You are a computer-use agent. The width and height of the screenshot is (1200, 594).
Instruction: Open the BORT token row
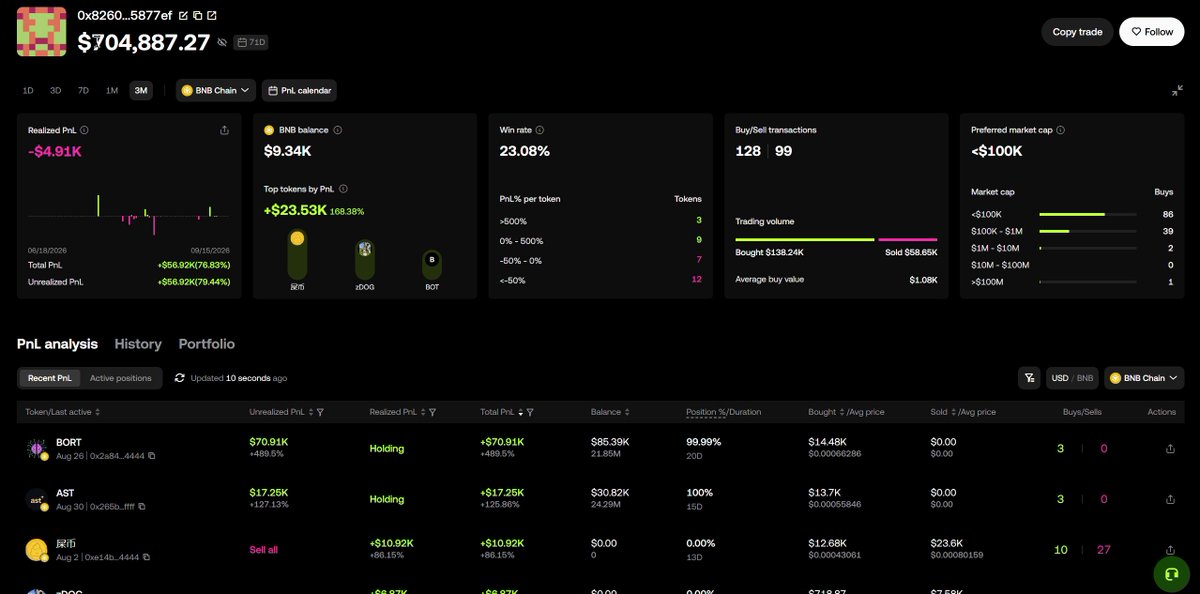[600, 448]
